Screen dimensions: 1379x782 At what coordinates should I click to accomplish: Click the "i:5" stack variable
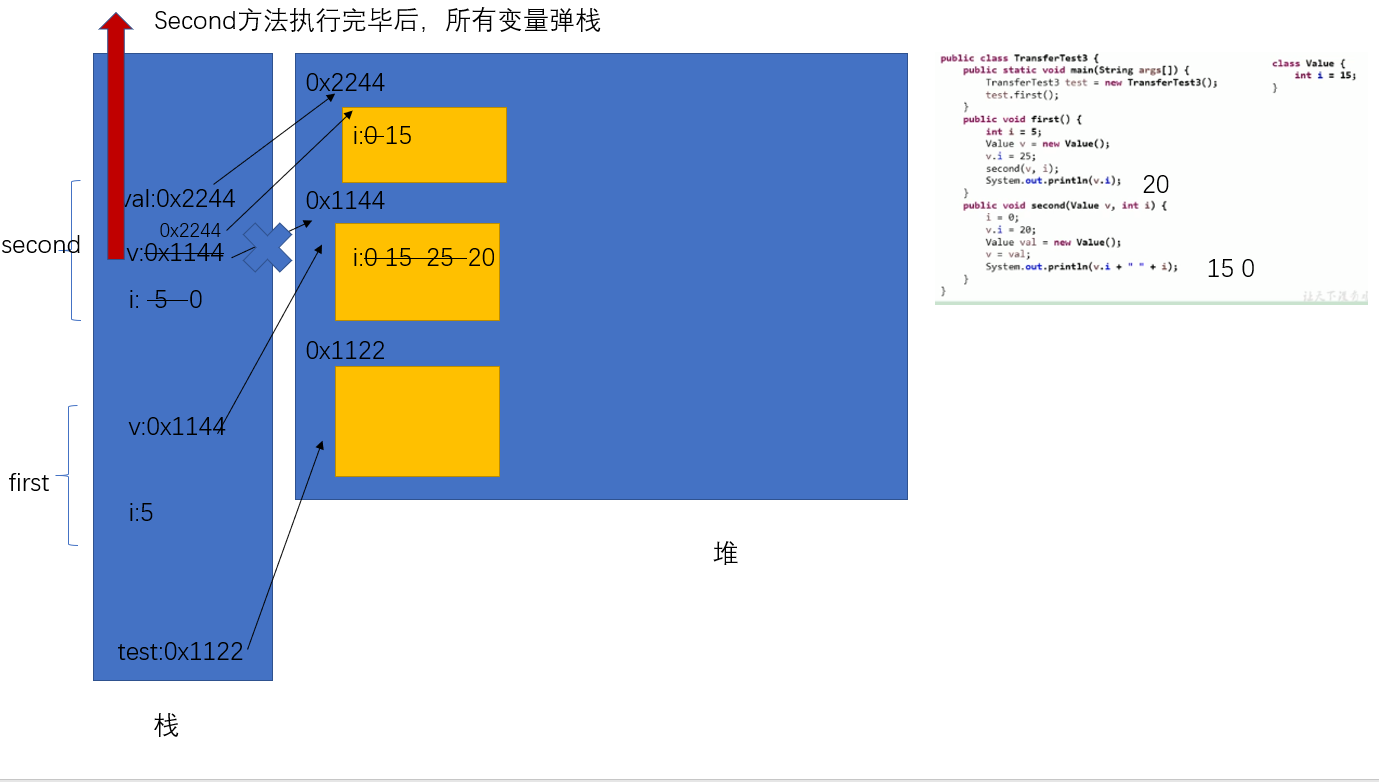(x=141, y=513)
